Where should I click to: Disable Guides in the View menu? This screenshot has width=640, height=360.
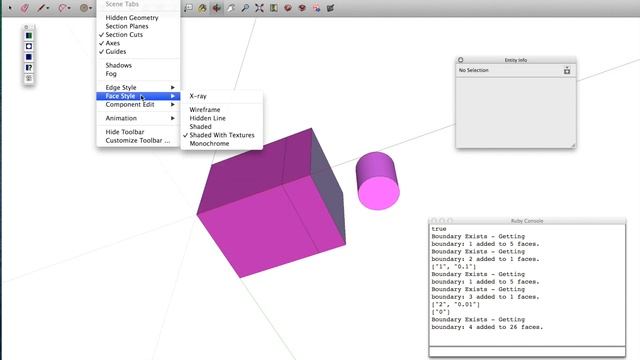coord(138,52)
